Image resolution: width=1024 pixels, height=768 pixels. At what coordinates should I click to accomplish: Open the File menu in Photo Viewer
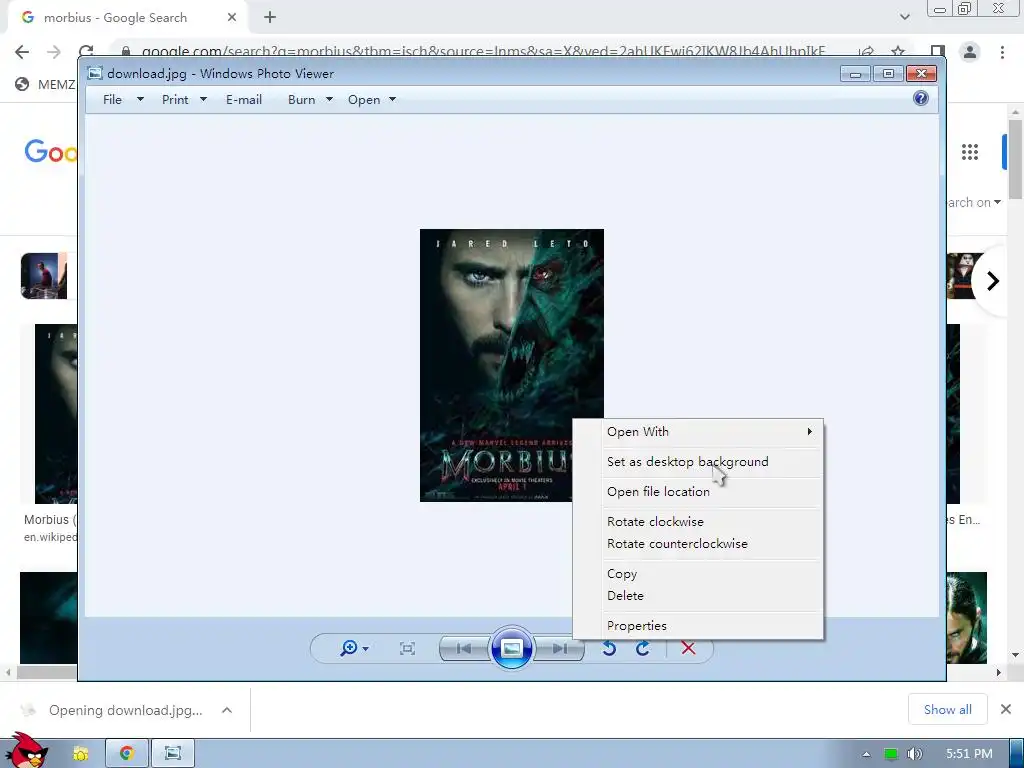click(x=123, y=100)
